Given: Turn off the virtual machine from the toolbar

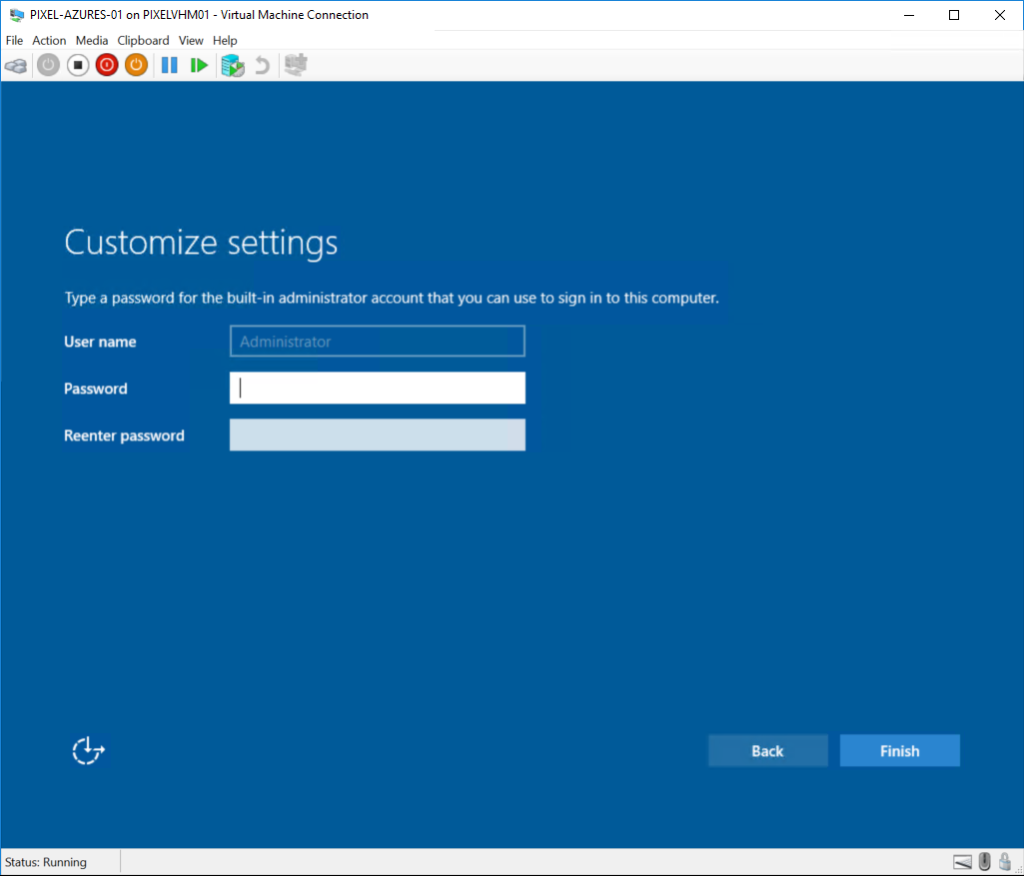Looking at the screenshot, I should point(77,65).
